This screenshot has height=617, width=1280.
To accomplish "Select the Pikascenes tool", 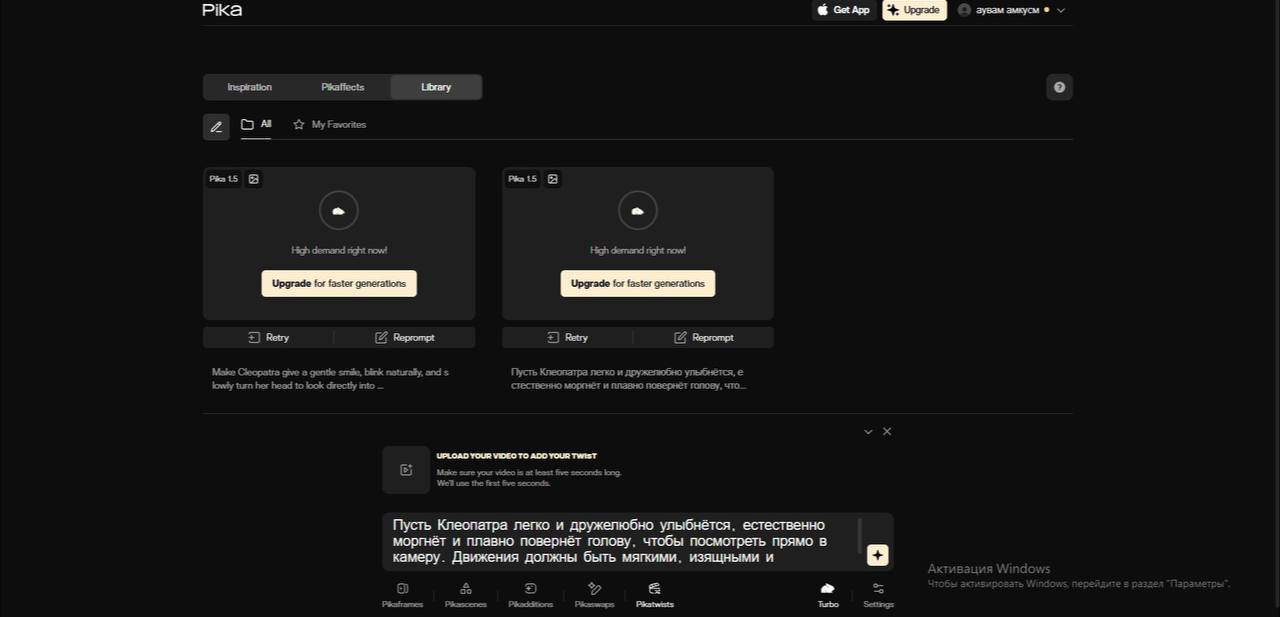I will [x=465, y=595].
